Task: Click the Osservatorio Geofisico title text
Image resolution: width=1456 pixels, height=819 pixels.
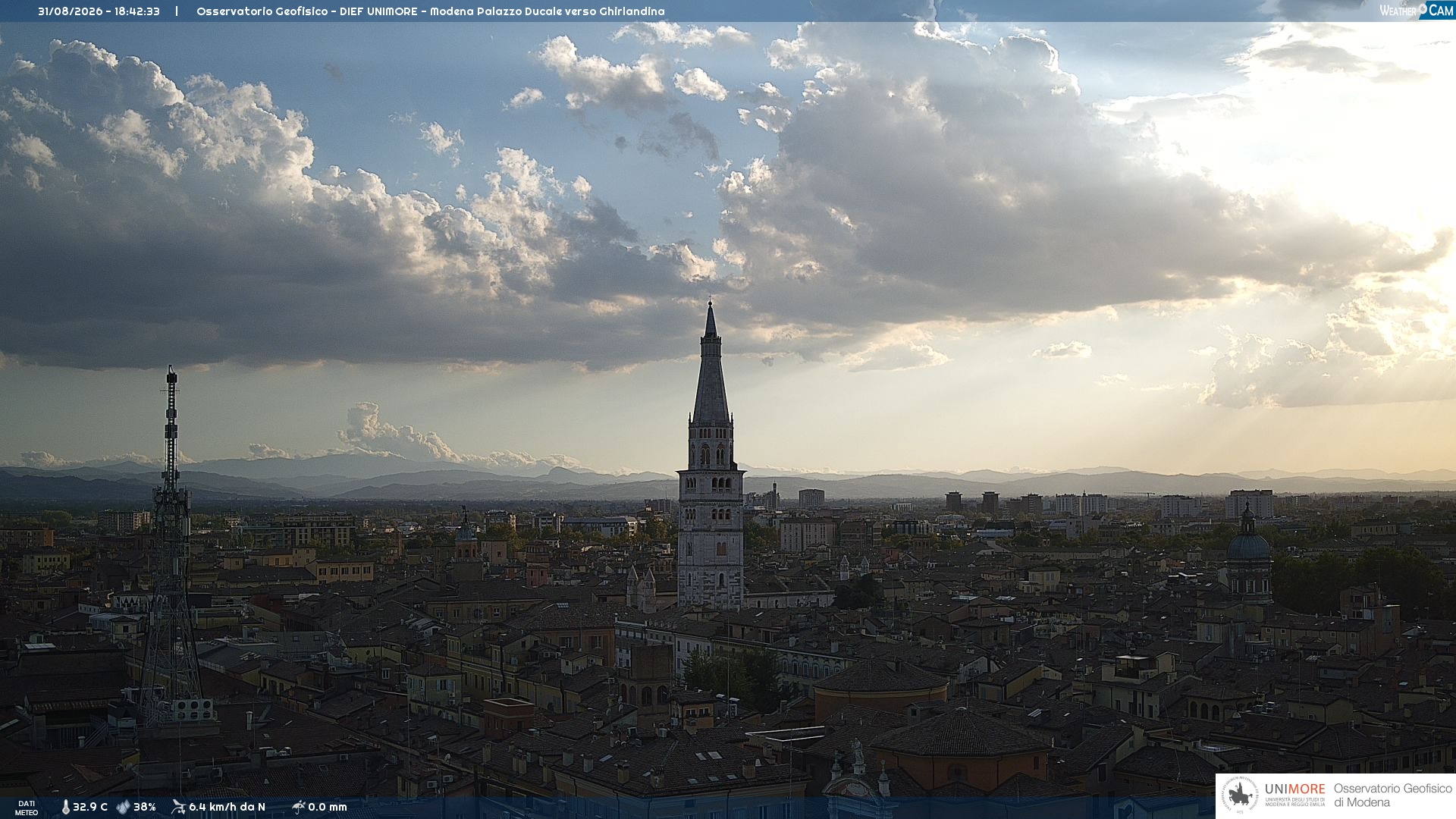Action: pos(262,11)
